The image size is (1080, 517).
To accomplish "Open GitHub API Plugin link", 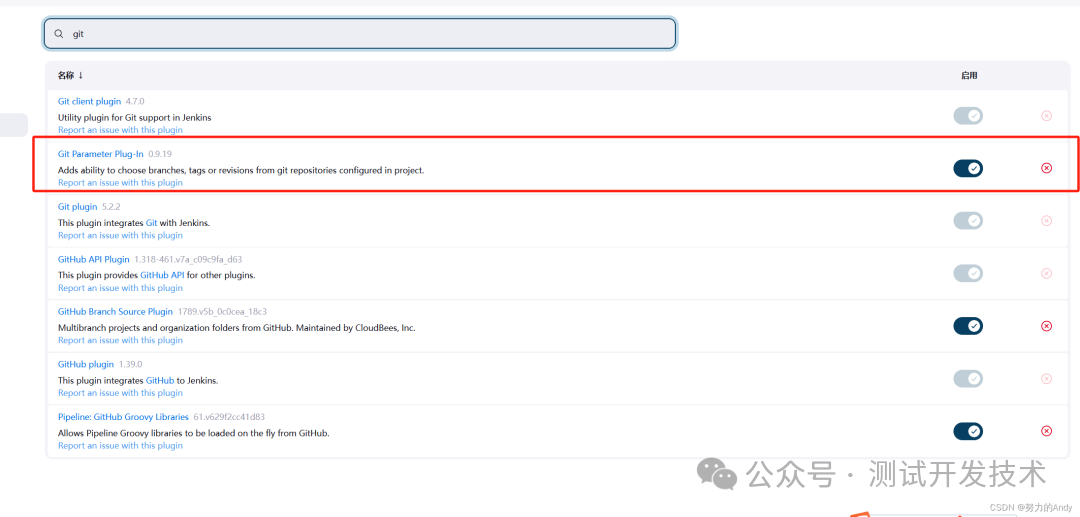I will click(94, 260).
